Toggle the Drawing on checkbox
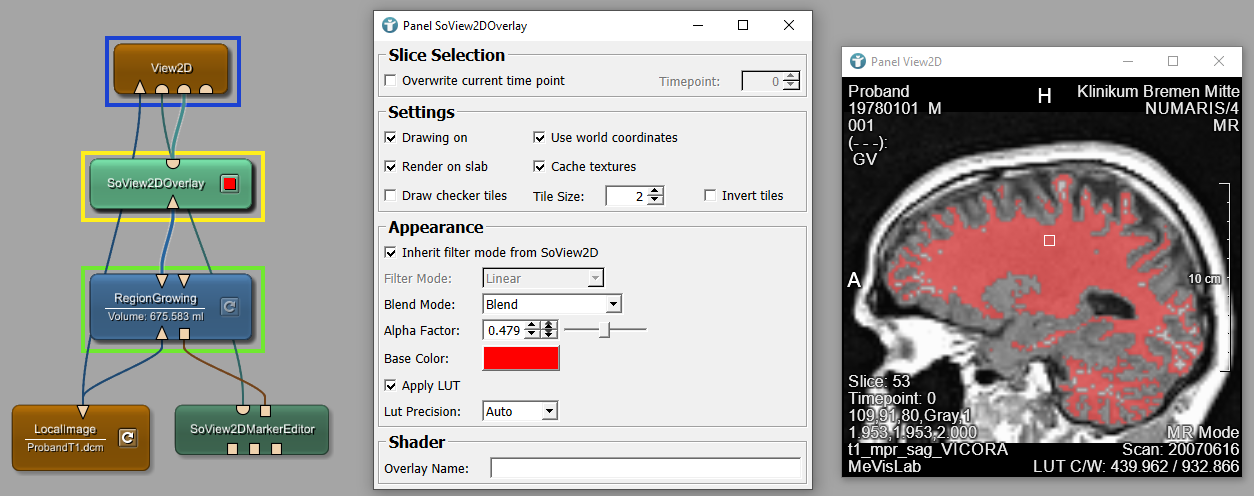This screenshot has height=496, width=1254. (x=391, y=138)
